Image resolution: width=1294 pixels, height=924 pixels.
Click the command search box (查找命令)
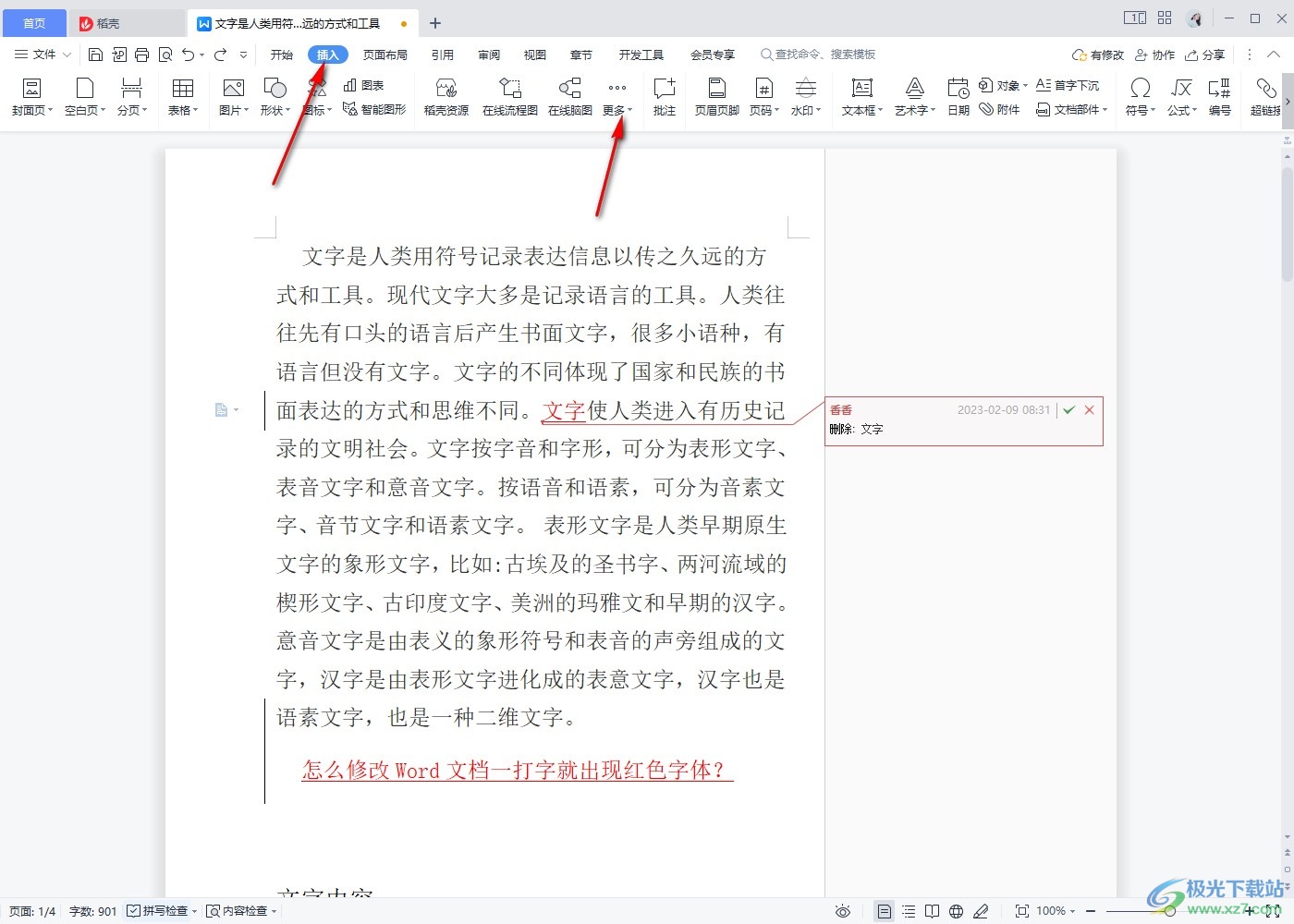click(x=818, y=55)
